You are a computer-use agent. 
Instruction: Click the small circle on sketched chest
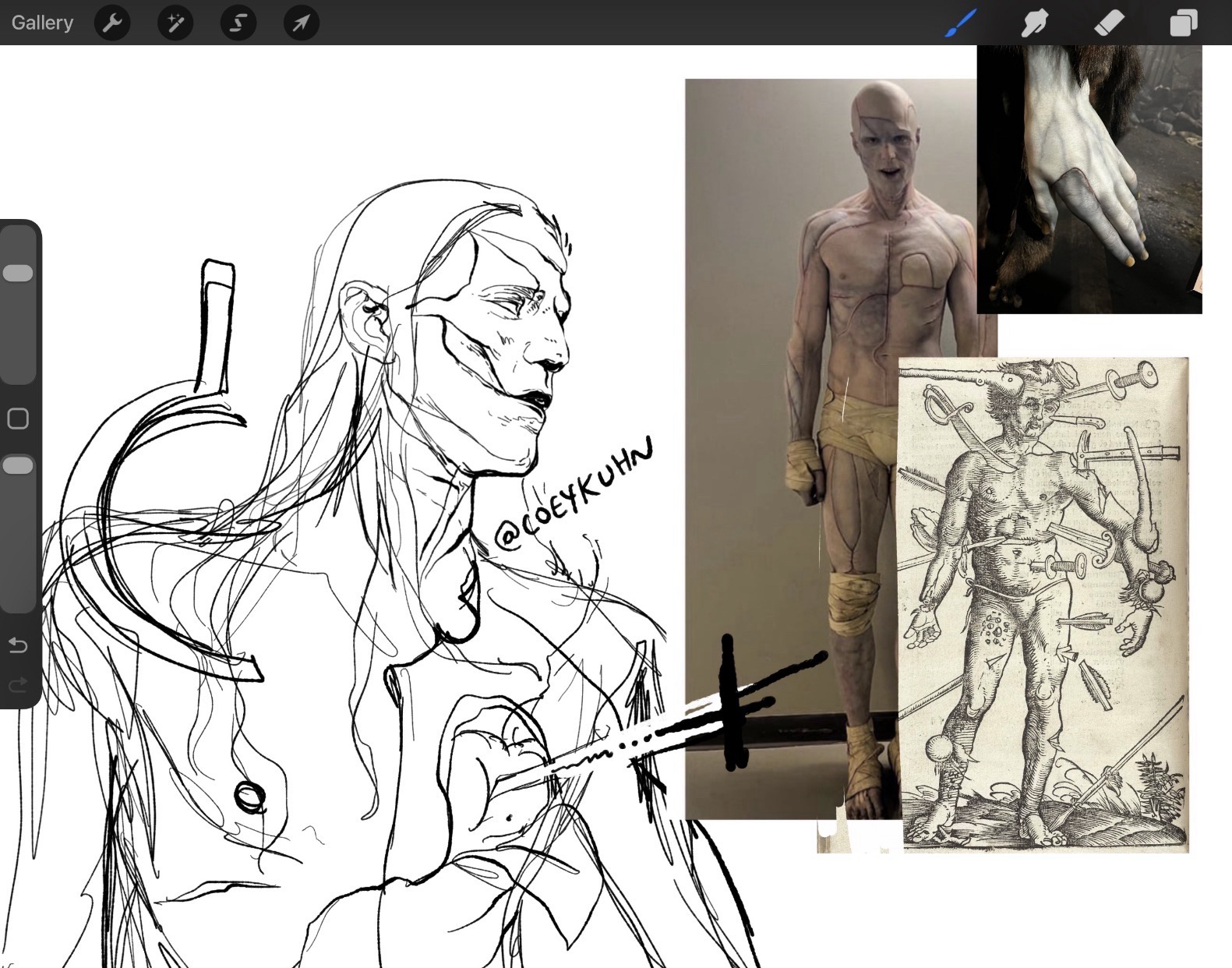[x=249, y=797]
